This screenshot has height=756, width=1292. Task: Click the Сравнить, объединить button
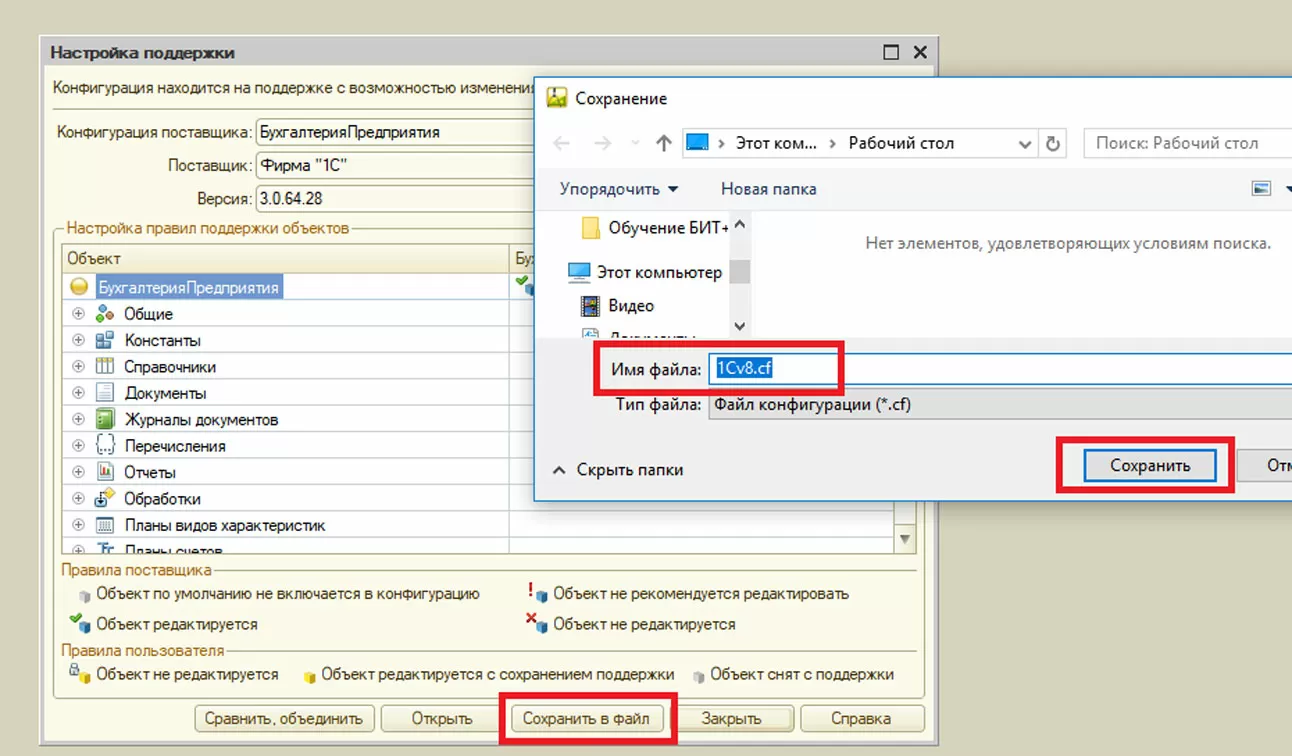286,718
